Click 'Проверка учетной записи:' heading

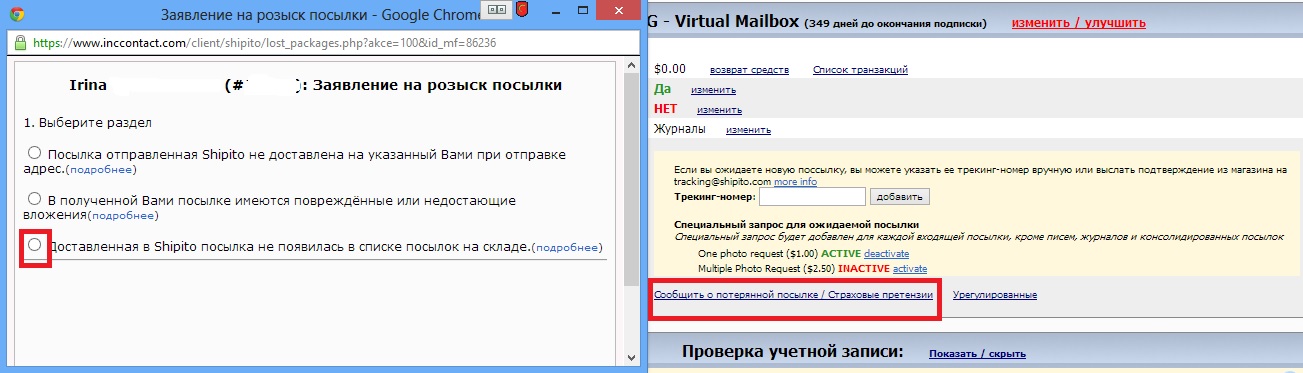[x=793, y=352]
